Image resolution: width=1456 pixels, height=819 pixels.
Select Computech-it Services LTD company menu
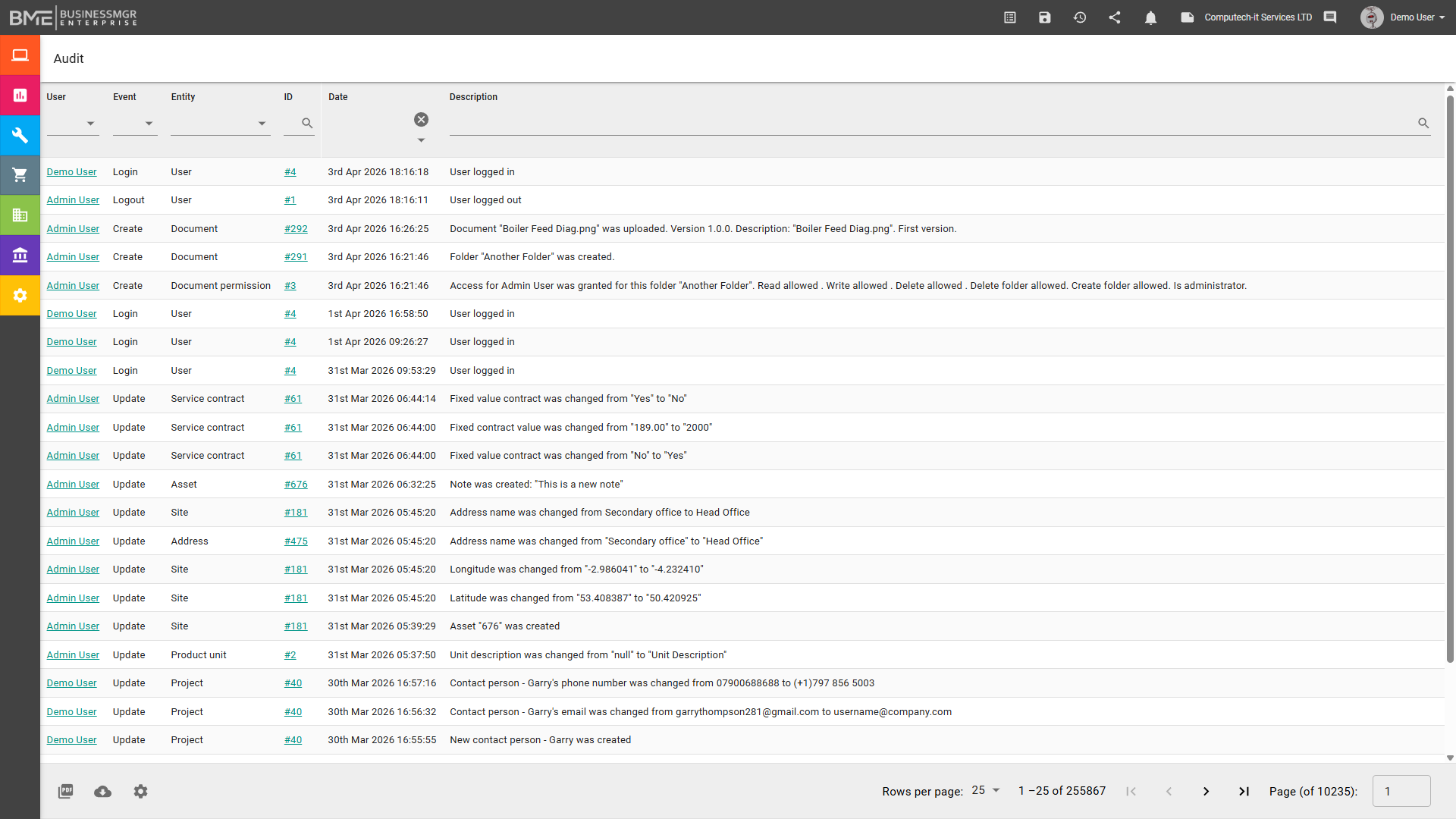pos(1257,17)
